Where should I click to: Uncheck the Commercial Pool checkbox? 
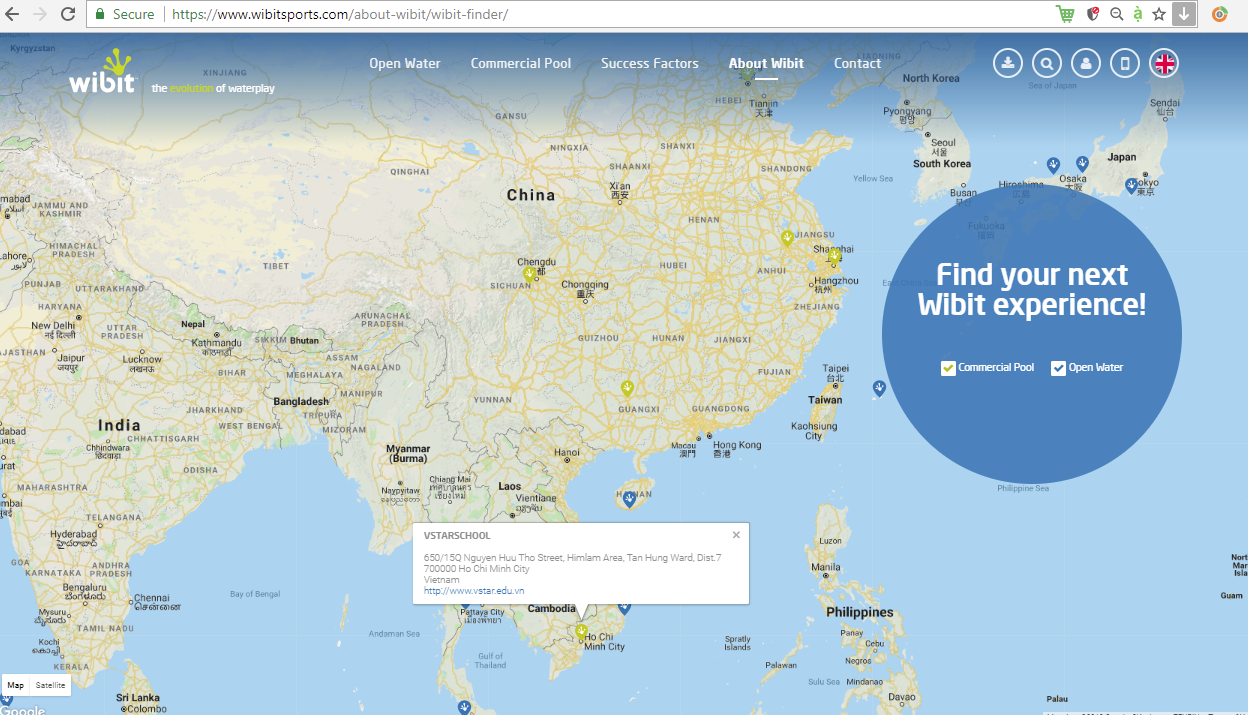[948, 368]
